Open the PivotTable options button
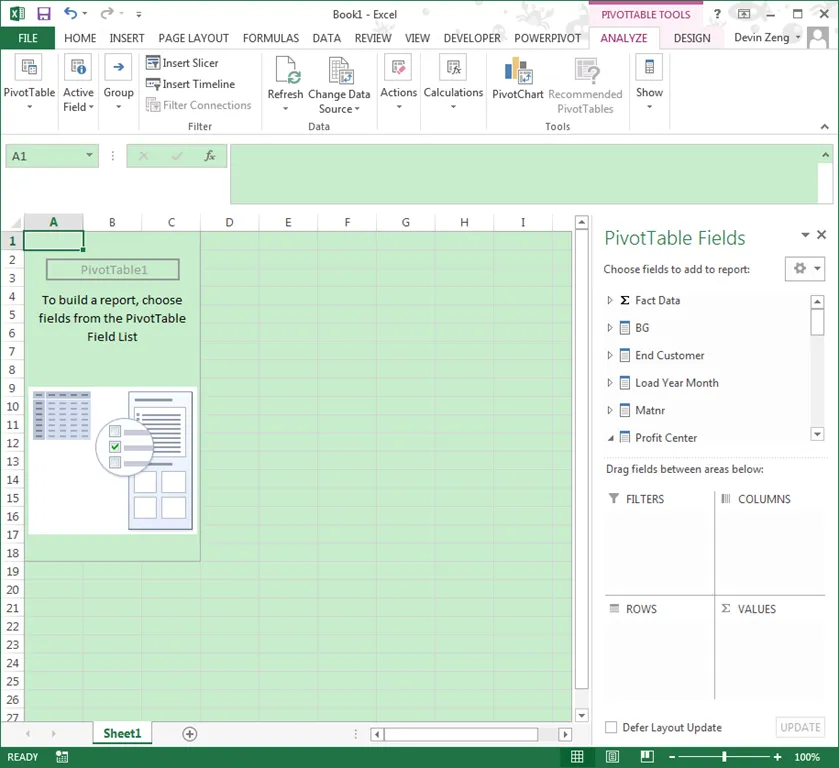839x768 pixels. click(29, 82)
